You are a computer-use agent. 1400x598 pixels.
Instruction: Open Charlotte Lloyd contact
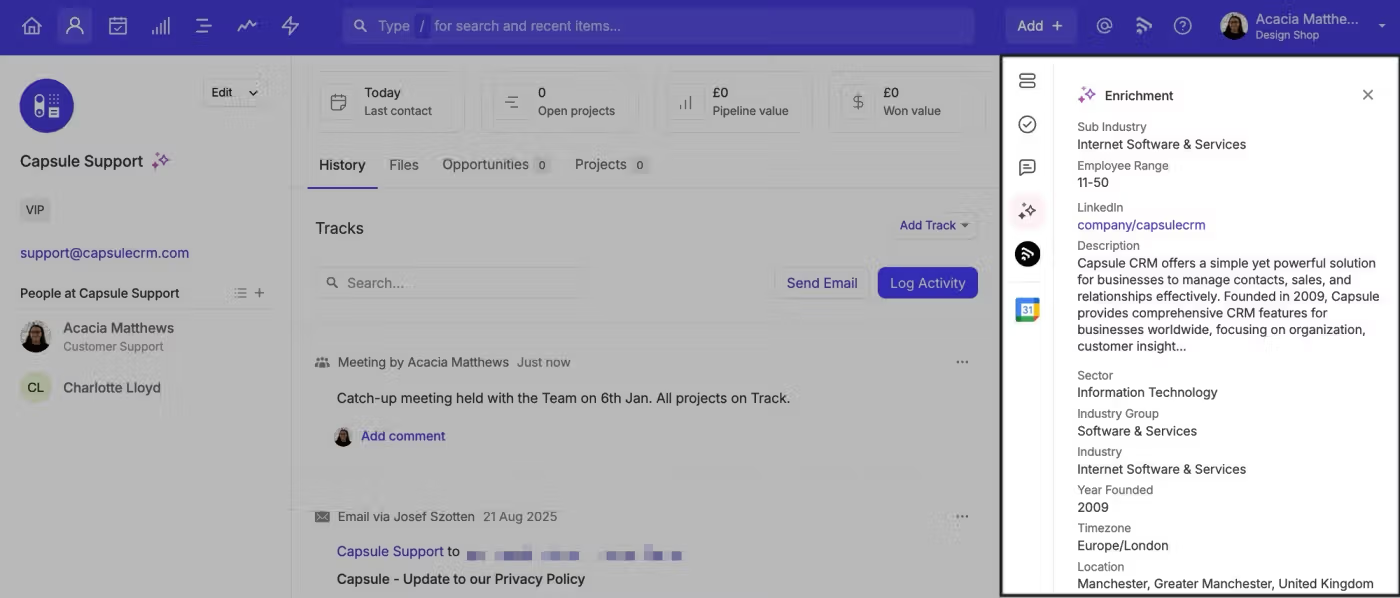click(x=111, y=388)
